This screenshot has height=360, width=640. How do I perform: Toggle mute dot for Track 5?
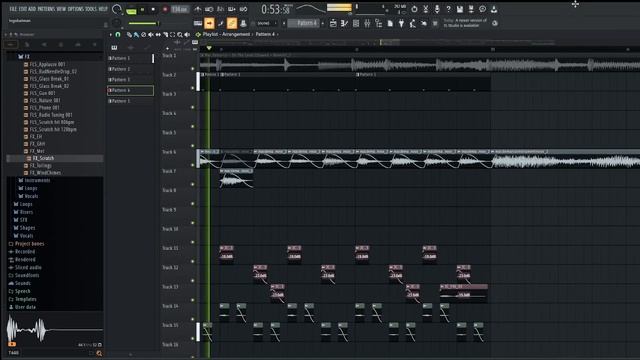[x=193, y=146]
